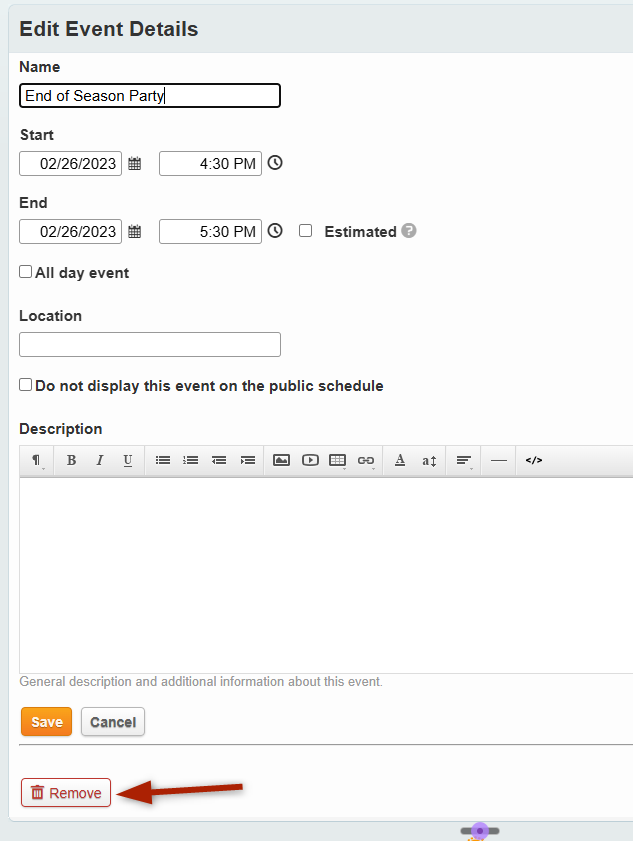Click the Remove event button

click(x=66, y=793)
